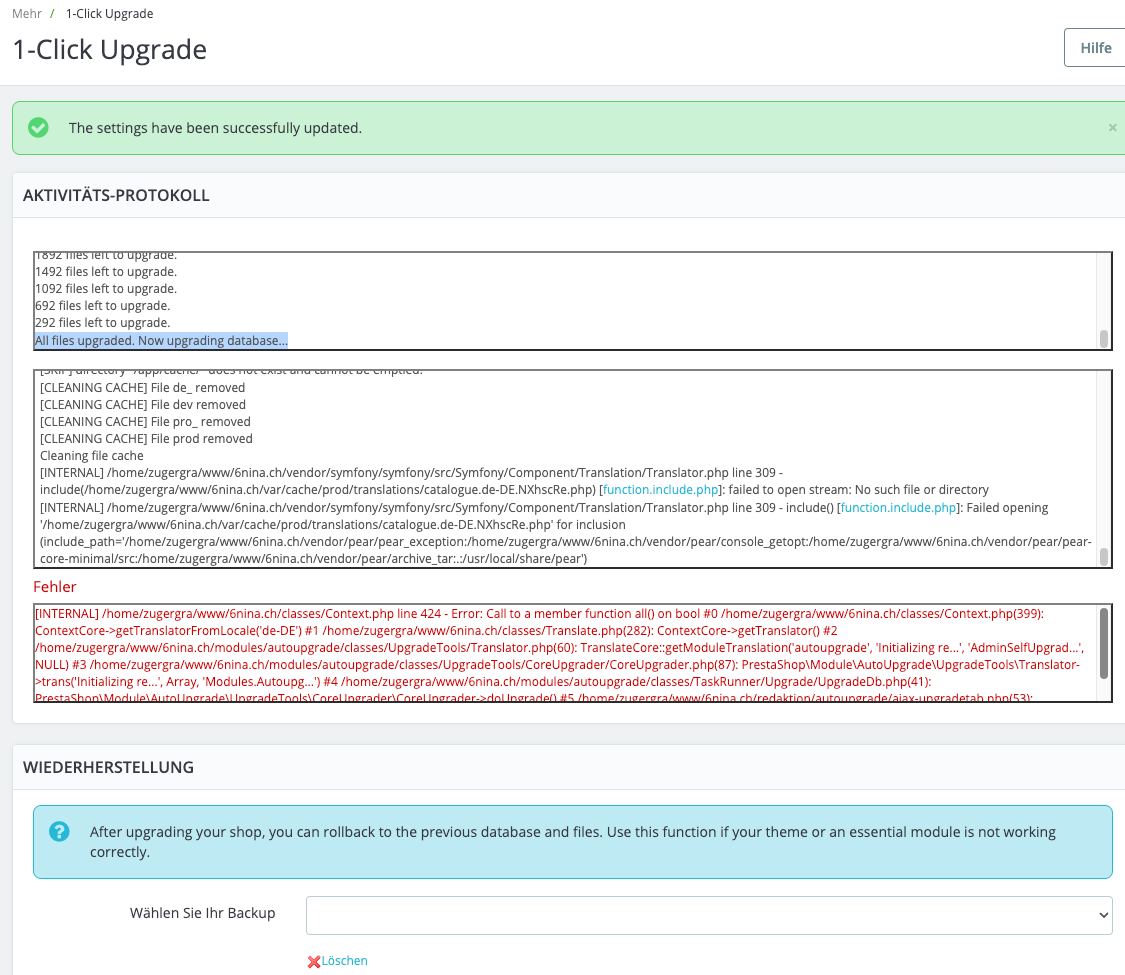The width and height of the screenshot is (1125, 975).
Task: Click 'Cleaning file cache' log line
Action: point(92,456)
